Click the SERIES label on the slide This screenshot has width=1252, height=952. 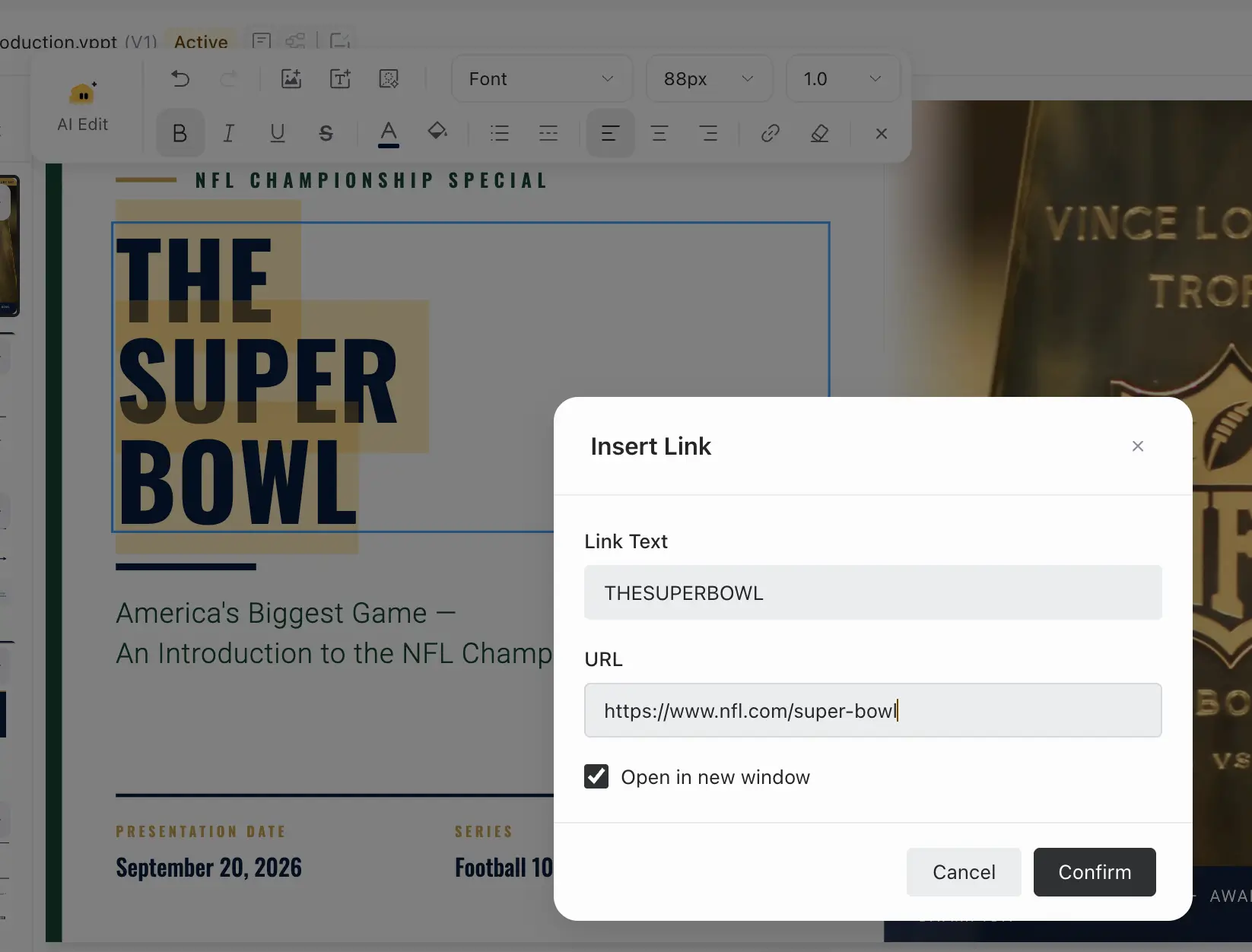pos(484,831)
